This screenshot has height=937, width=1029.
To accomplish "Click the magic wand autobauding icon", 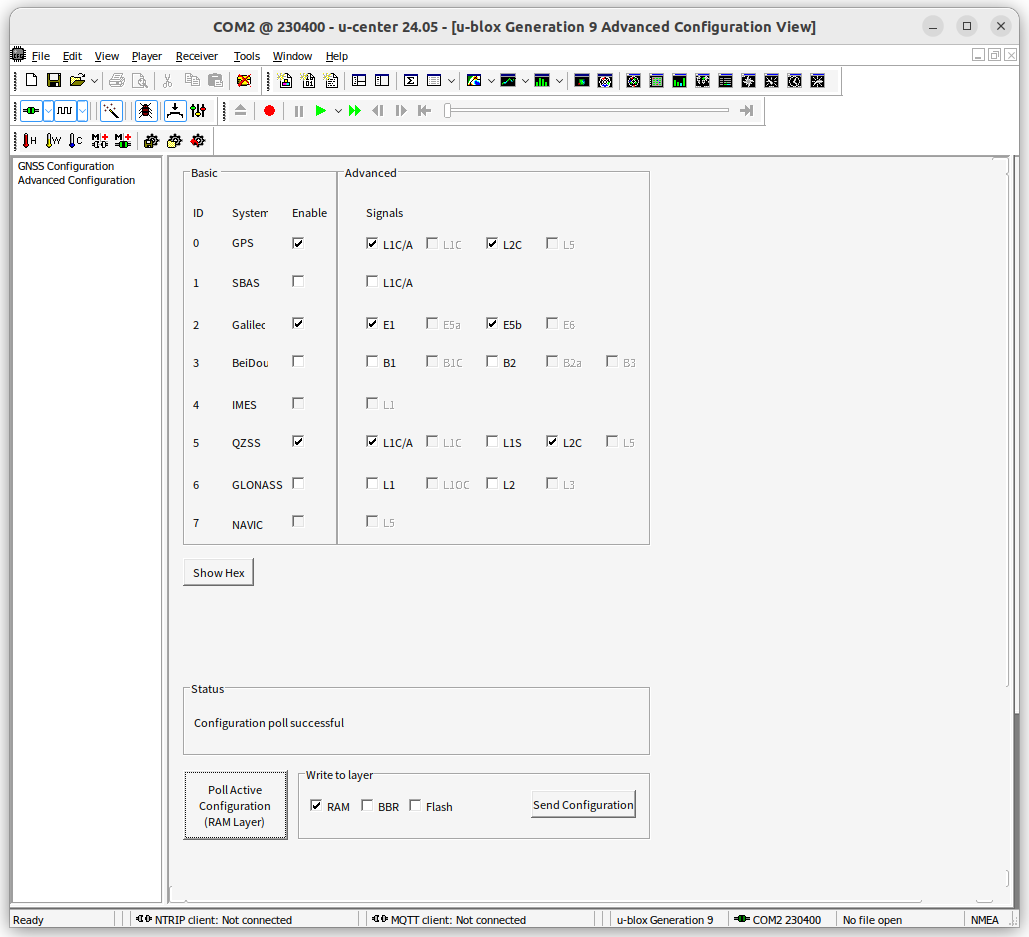I will coord(111,110).
